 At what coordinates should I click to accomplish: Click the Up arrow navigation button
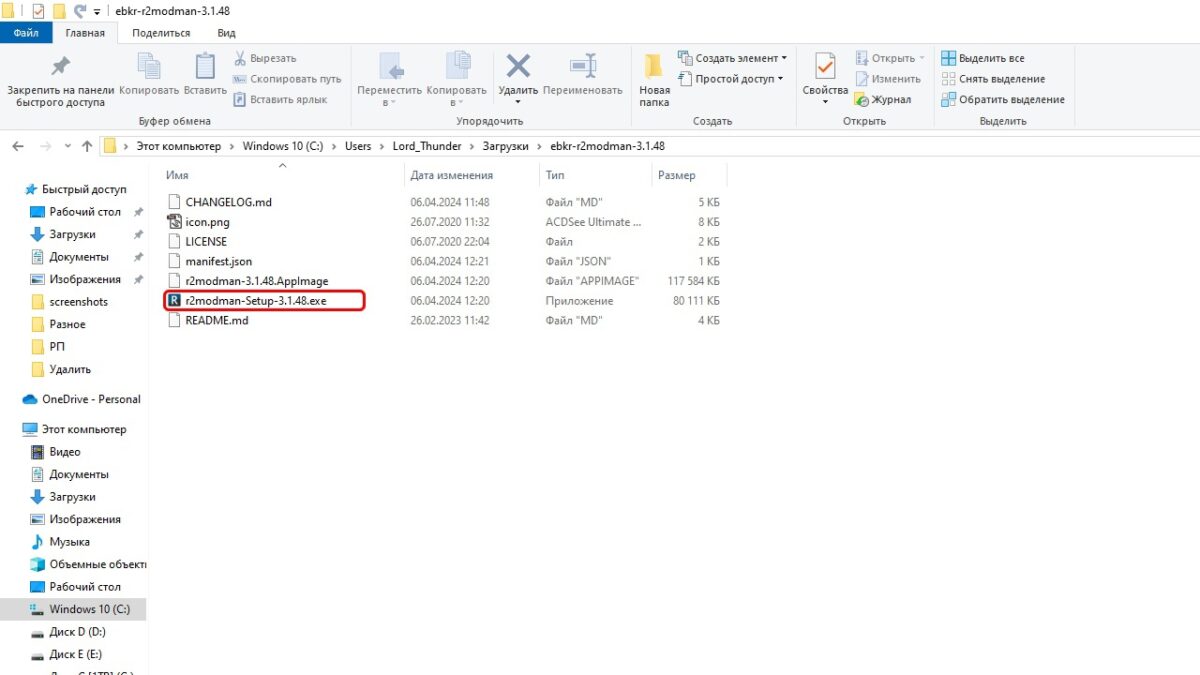point(87,146)
